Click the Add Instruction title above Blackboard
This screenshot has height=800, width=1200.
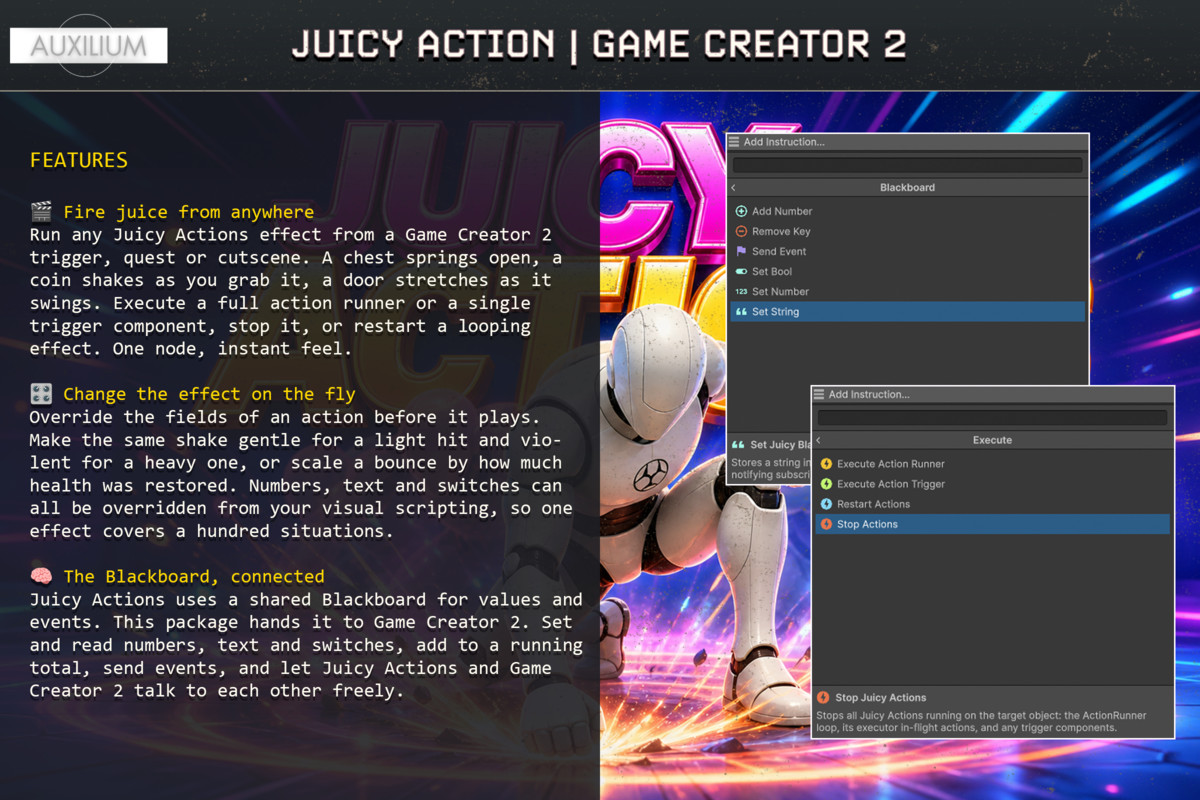[784, 142]
